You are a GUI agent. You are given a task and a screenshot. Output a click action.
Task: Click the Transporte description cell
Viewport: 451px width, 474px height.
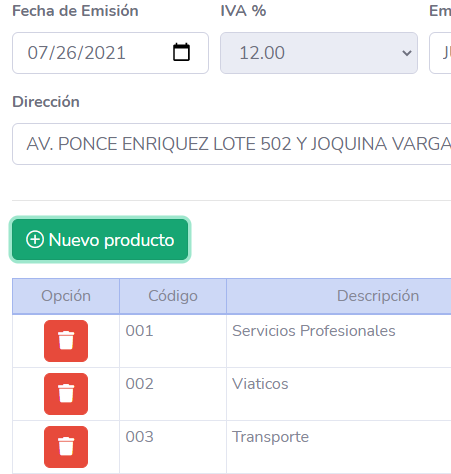[x=339, y=447]
